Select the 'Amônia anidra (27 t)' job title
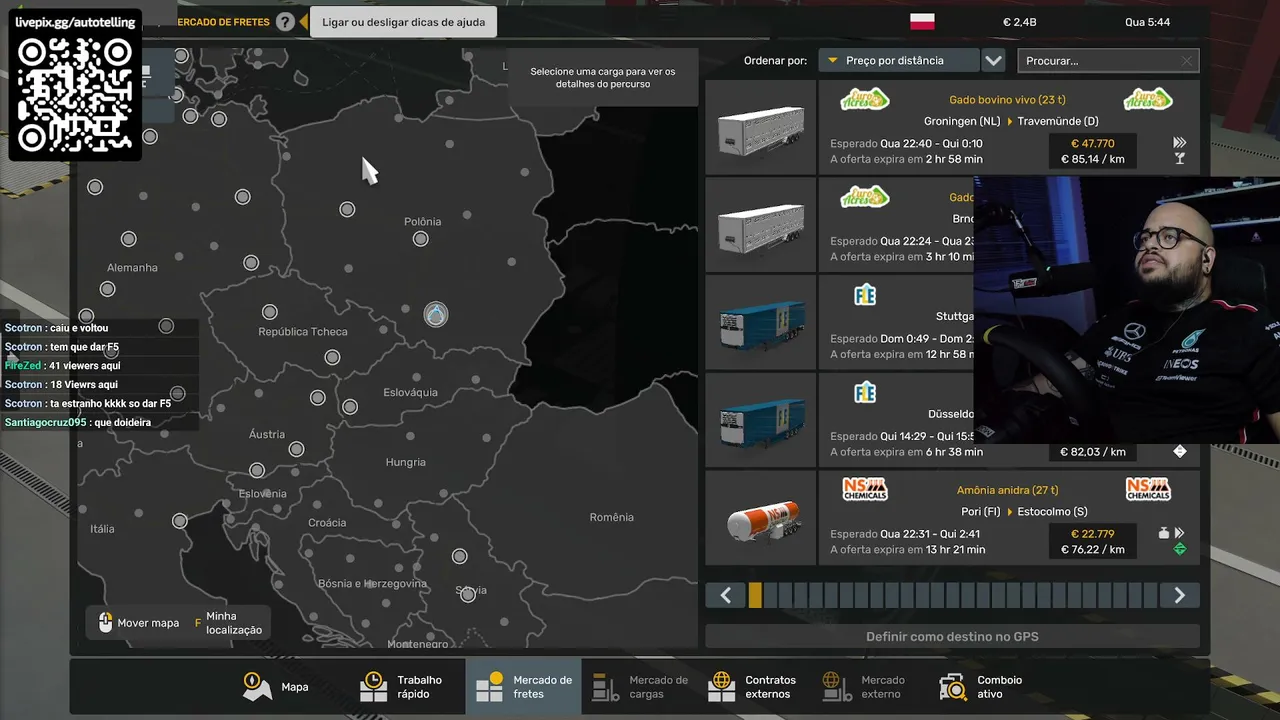Screen dimensions: 1280x720 [1007, 490]
